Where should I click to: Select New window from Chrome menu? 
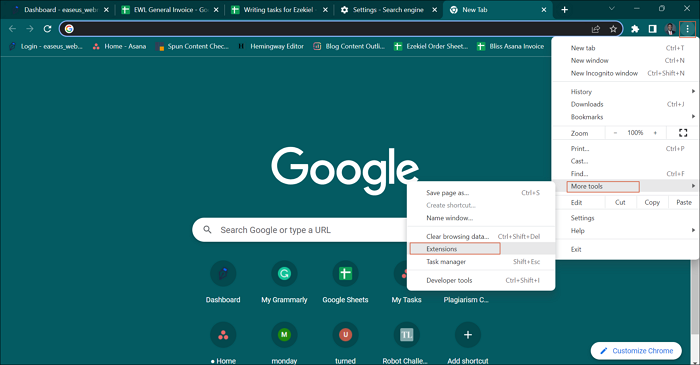(625, 60)
